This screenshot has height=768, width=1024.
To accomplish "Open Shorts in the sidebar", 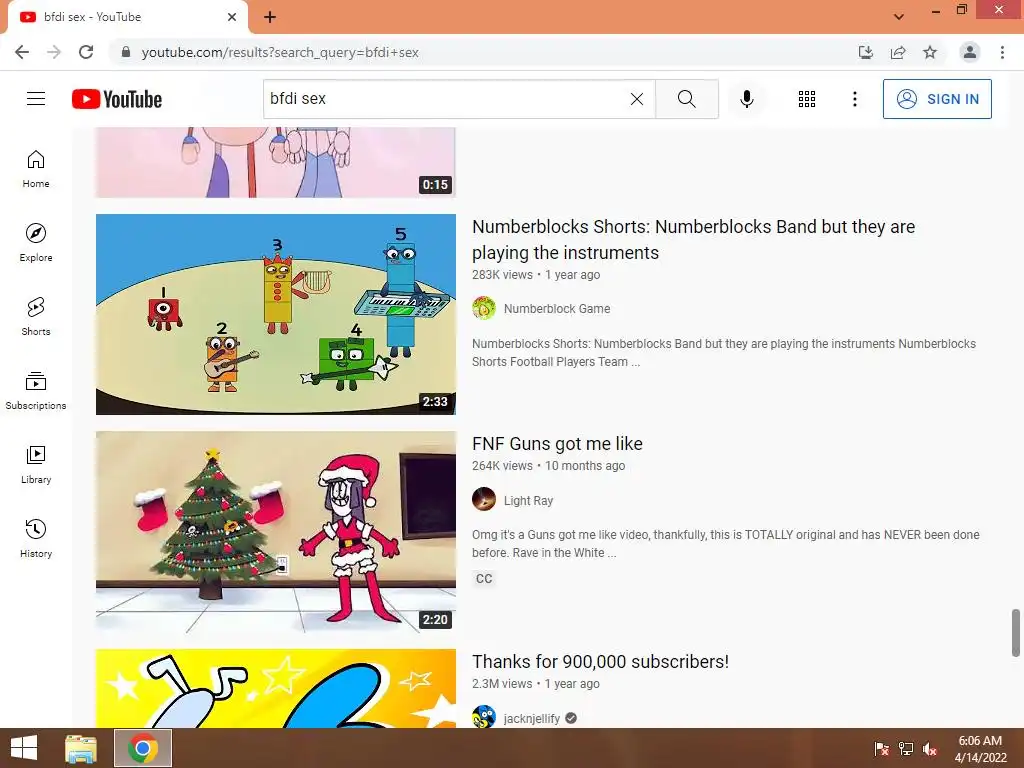I will point(36,316).
